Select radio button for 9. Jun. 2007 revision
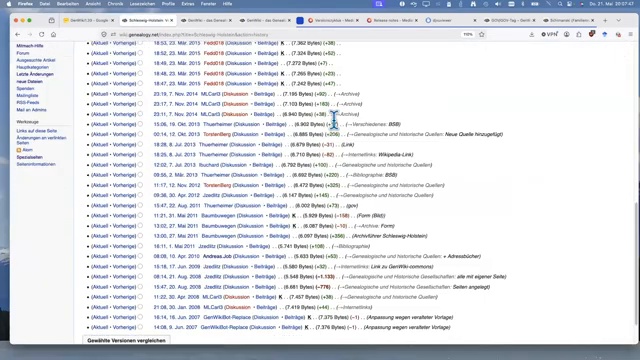640x360 pixels. [x=140, y=327]
